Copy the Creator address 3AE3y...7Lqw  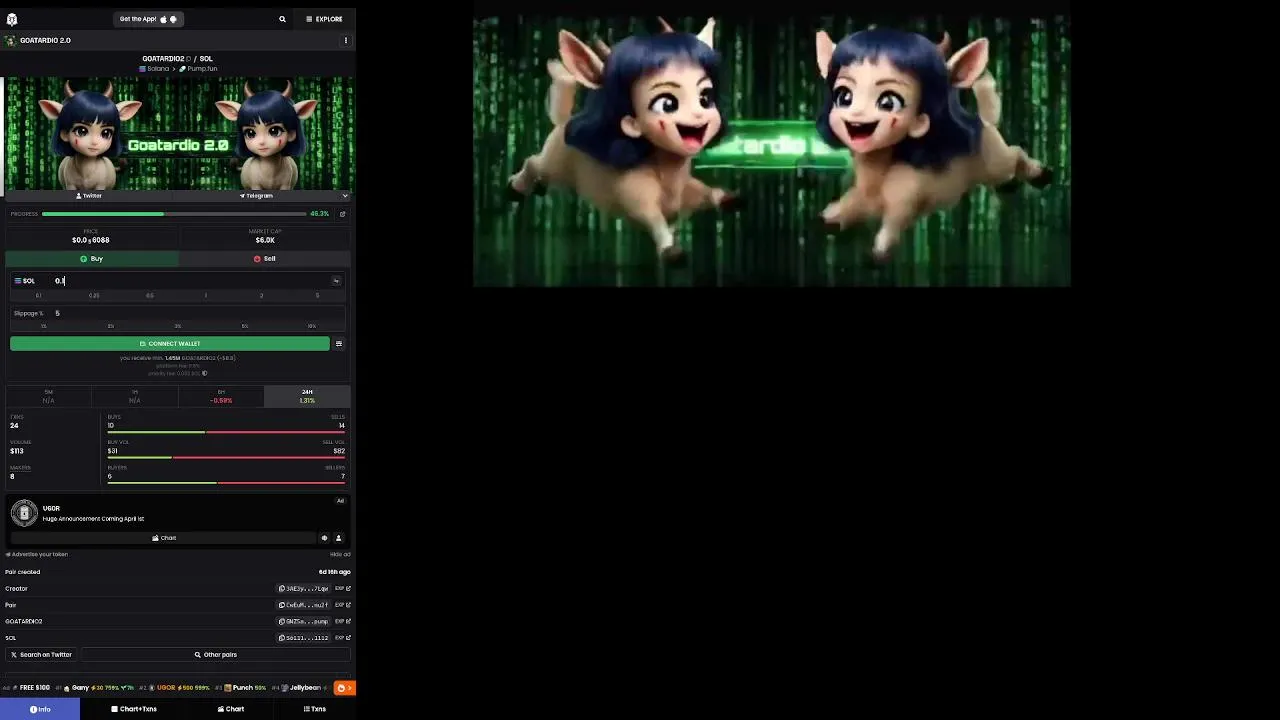click(x=304, y=589)
